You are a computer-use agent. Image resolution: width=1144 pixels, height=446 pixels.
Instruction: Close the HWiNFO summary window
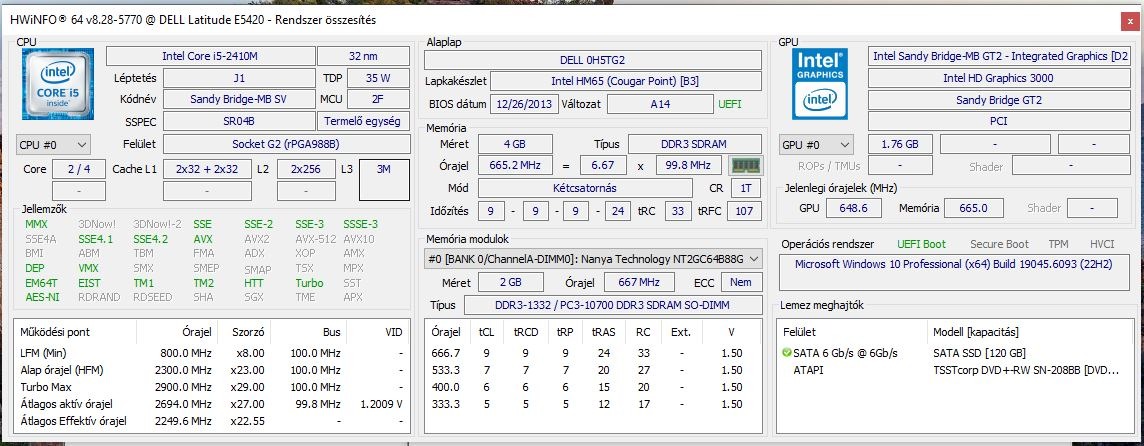(1130, 21)
